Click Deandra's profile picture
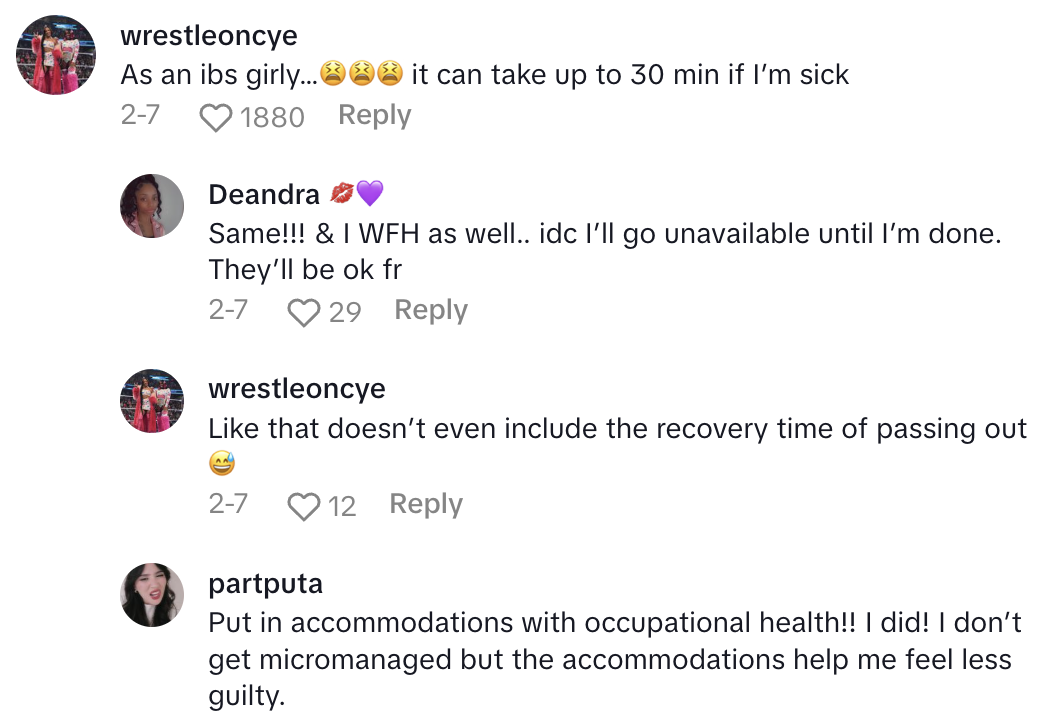This screenshot has height=716, width=1060. (152, 206)
